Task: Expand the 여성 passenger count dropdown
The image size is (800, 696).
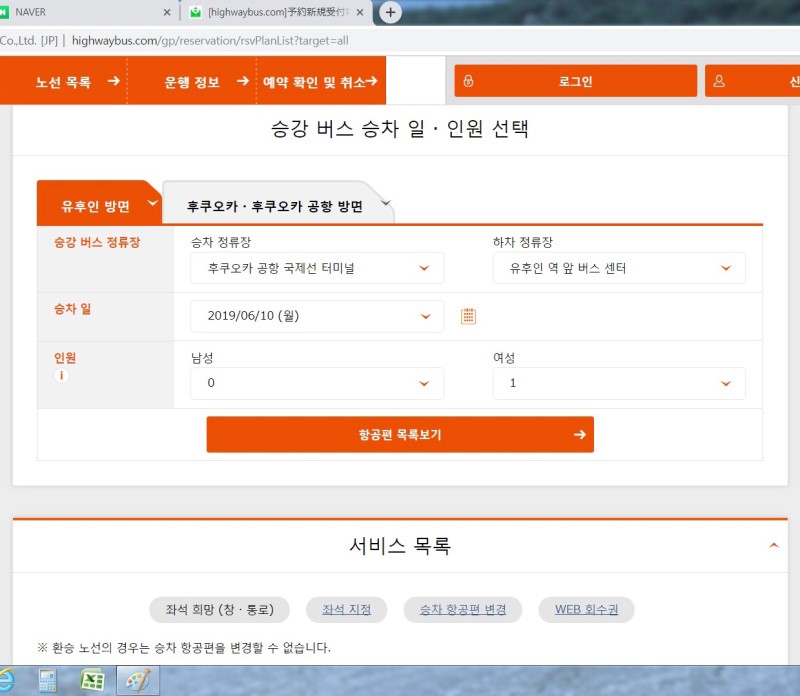Action: coord(619,383)
